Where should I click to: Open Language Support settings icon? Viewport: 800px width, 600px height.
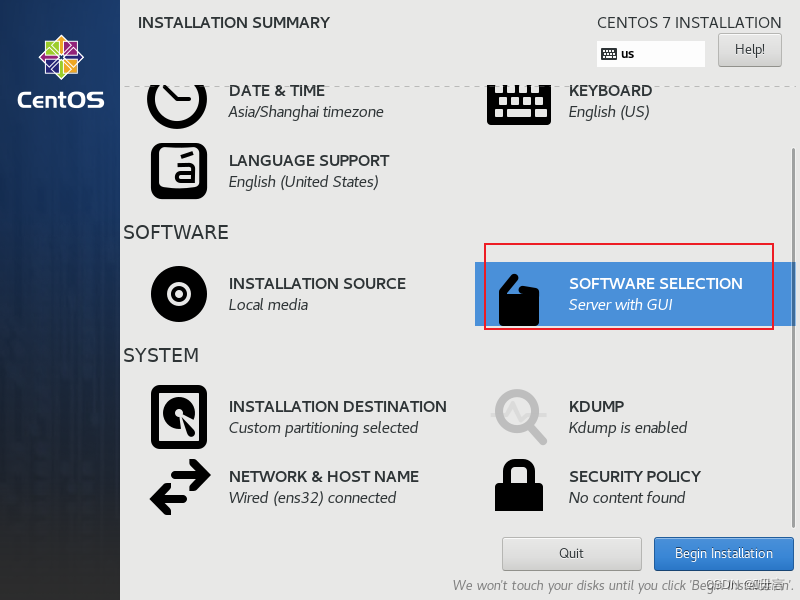178,171
